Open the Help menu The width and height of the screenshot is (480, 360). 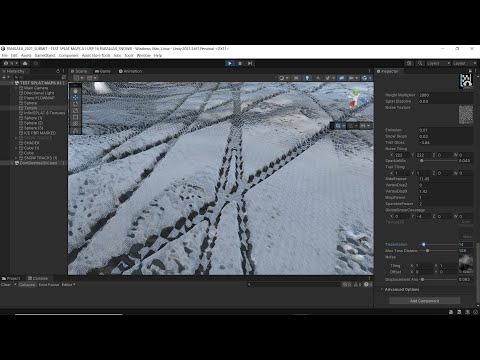[158, 55]
